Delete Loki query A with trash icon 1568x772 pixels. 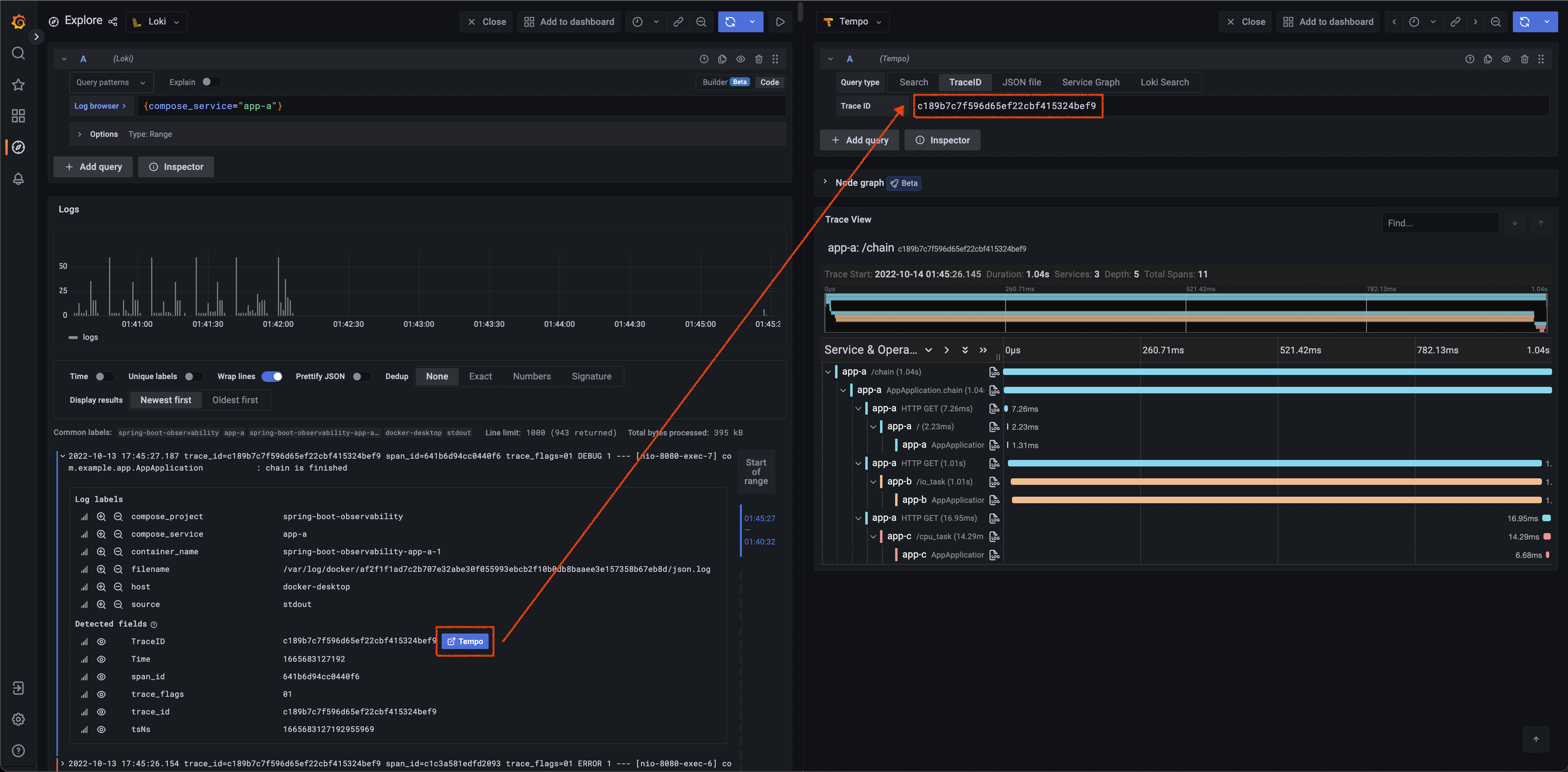(x=758, y=59)
